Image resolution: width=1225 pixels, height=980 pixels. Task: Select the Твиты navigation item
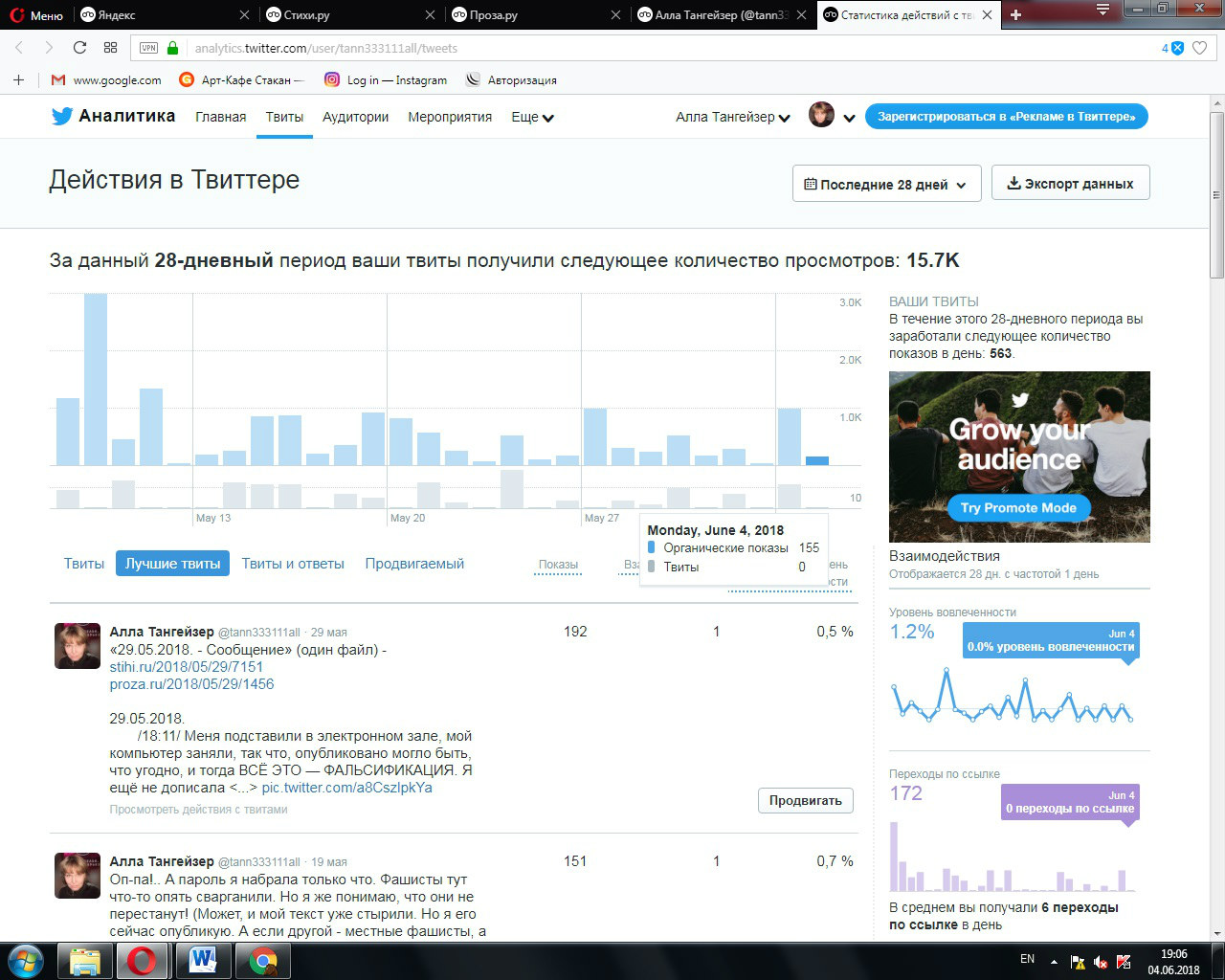point(284,117)
